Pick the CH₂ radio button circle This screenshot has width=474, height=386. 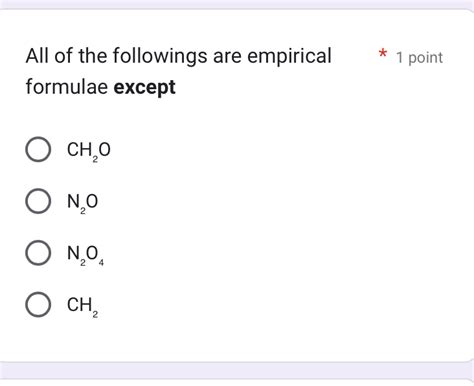38,304
